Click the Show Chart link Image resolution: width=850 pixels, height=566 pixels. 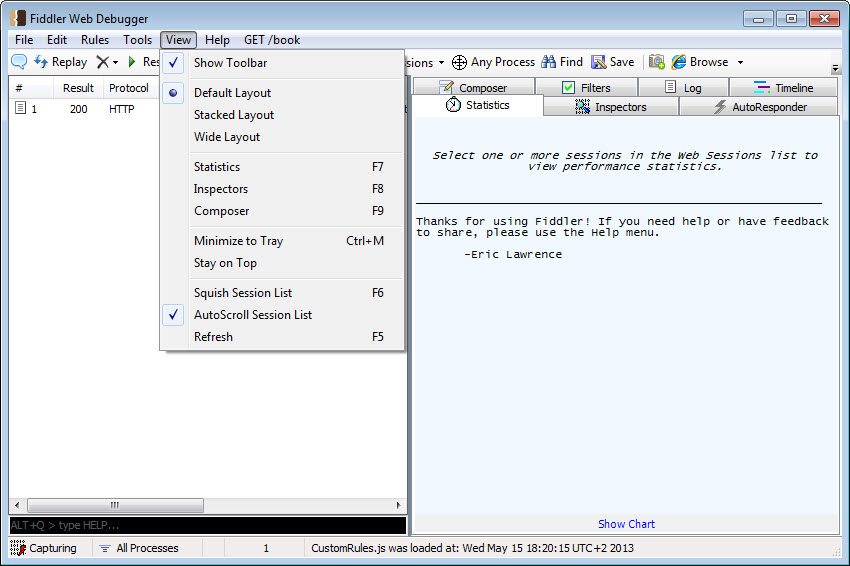pyautogui.click(x=626, y=524)
